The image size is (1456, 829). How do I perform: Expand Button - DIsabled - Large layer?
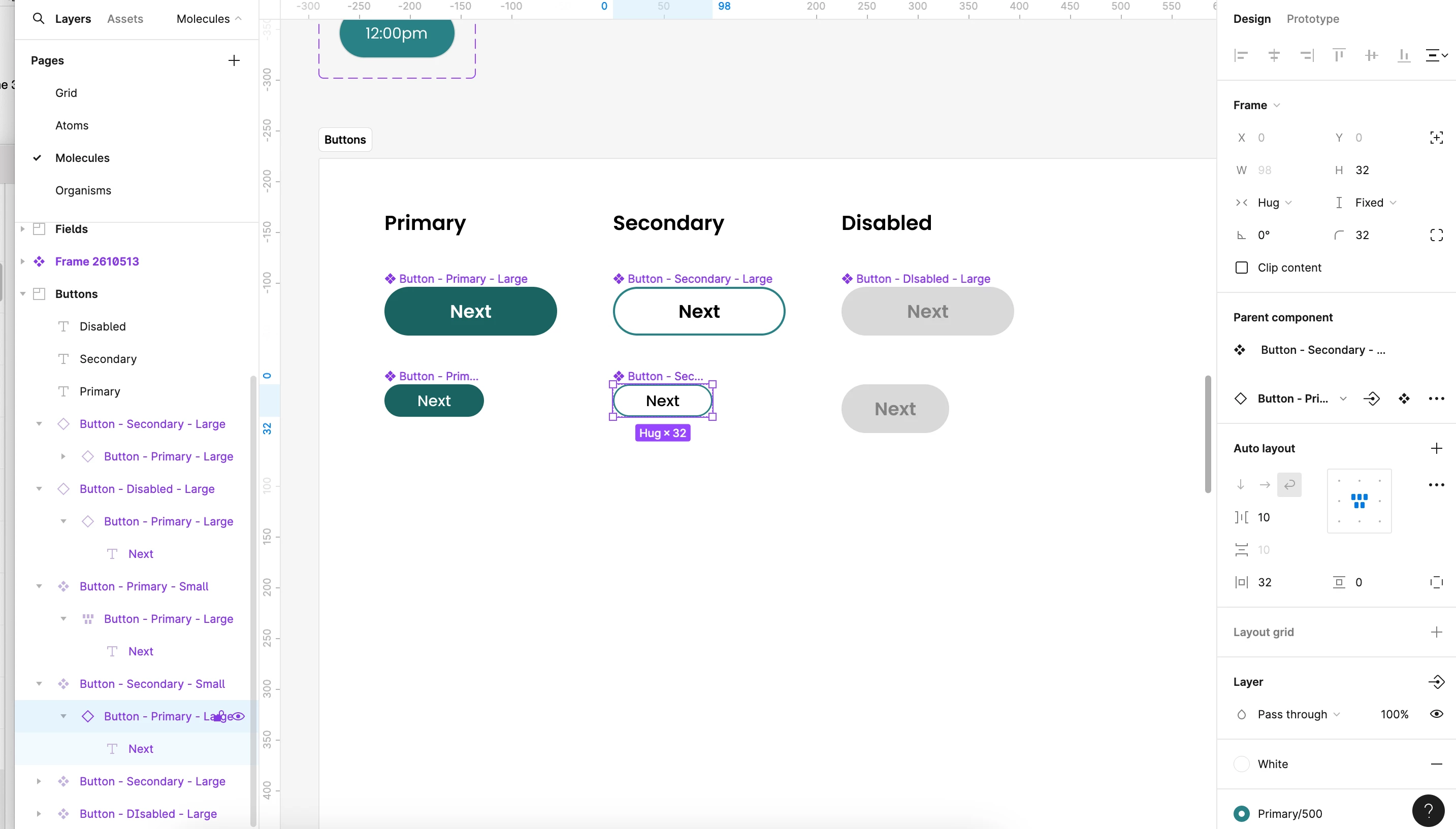click(39, 814)
